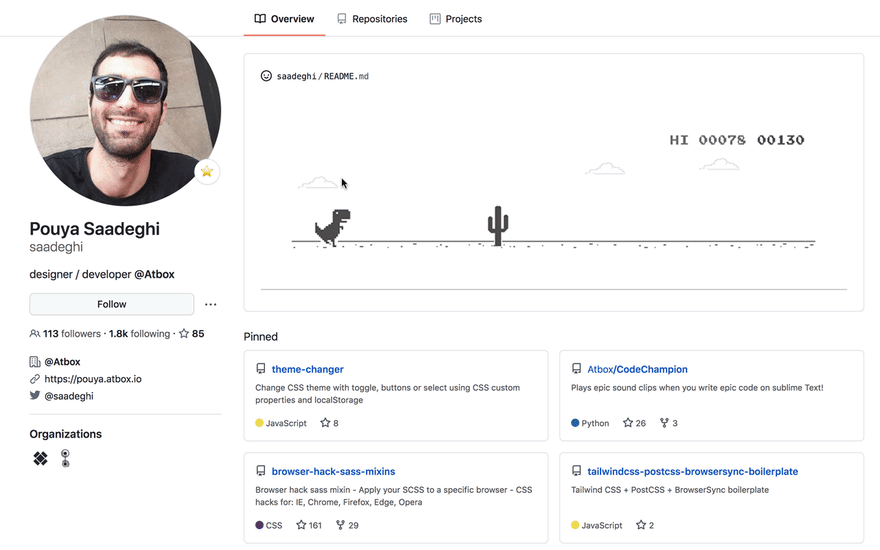Click the @Atbox organization entry in sidebar
Viewport: 880px width, 550px height.
(x=62, y=362)
